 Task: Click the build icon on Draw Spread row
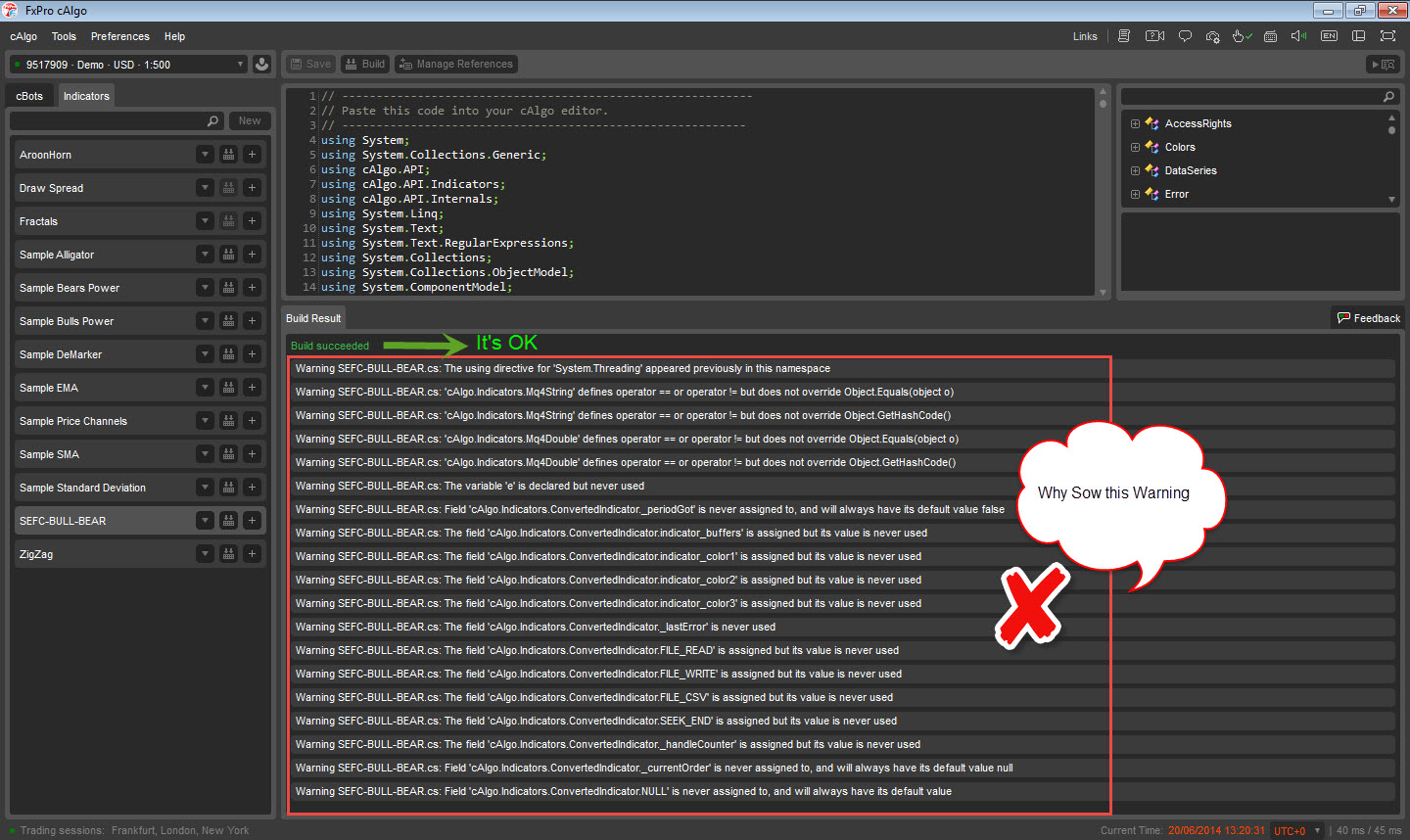pyautogui.click(x=228, y=188)
